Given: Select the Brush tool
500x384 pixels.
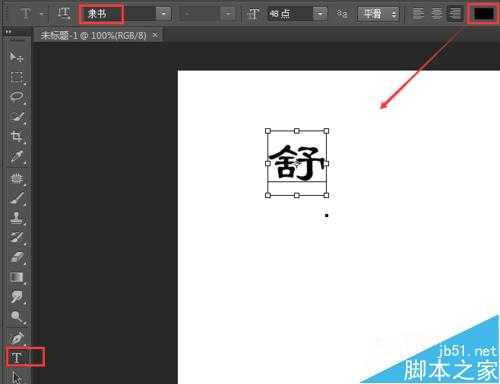Looking at the screenshot, I should click(16, 198).
